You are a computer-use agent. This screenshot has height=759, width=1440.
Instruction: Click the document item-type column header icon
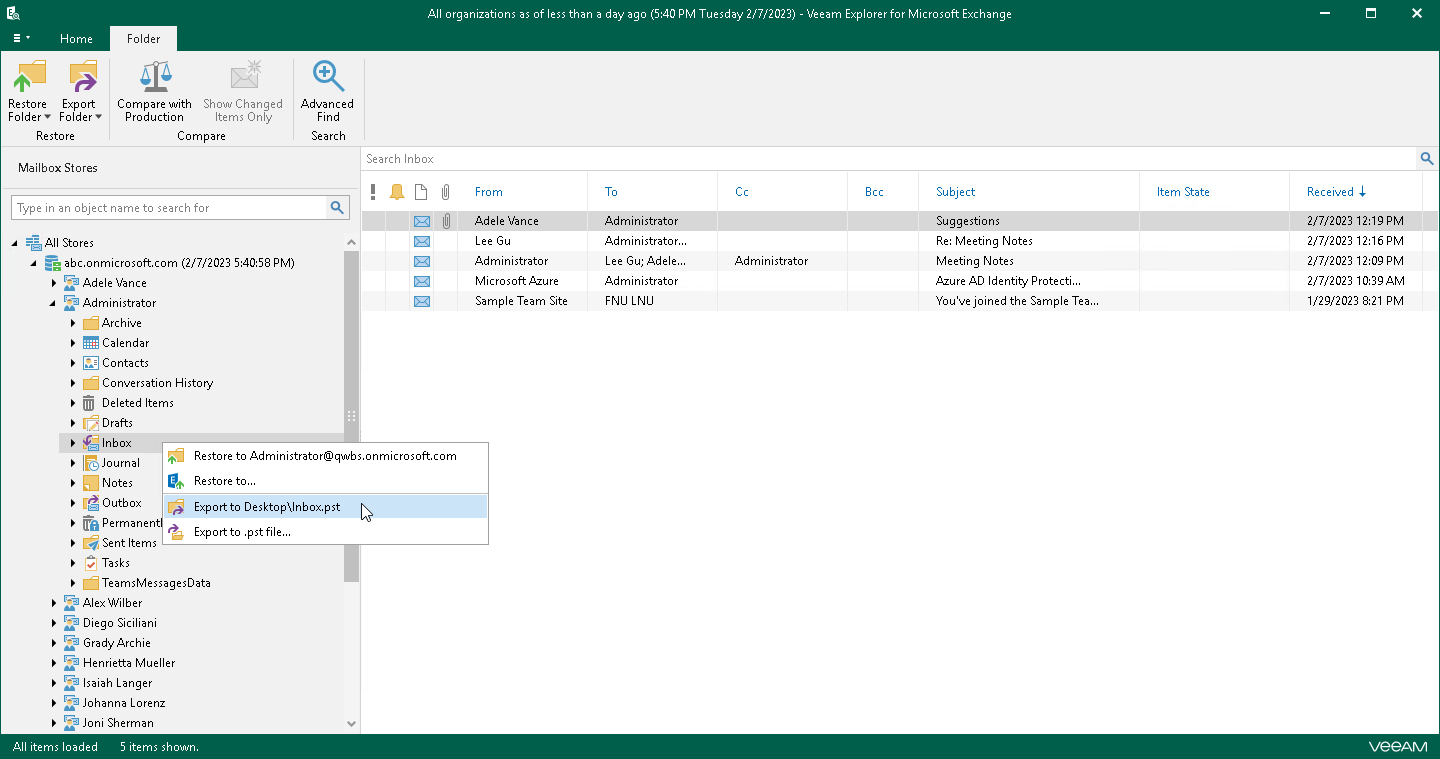coord(421,191)
